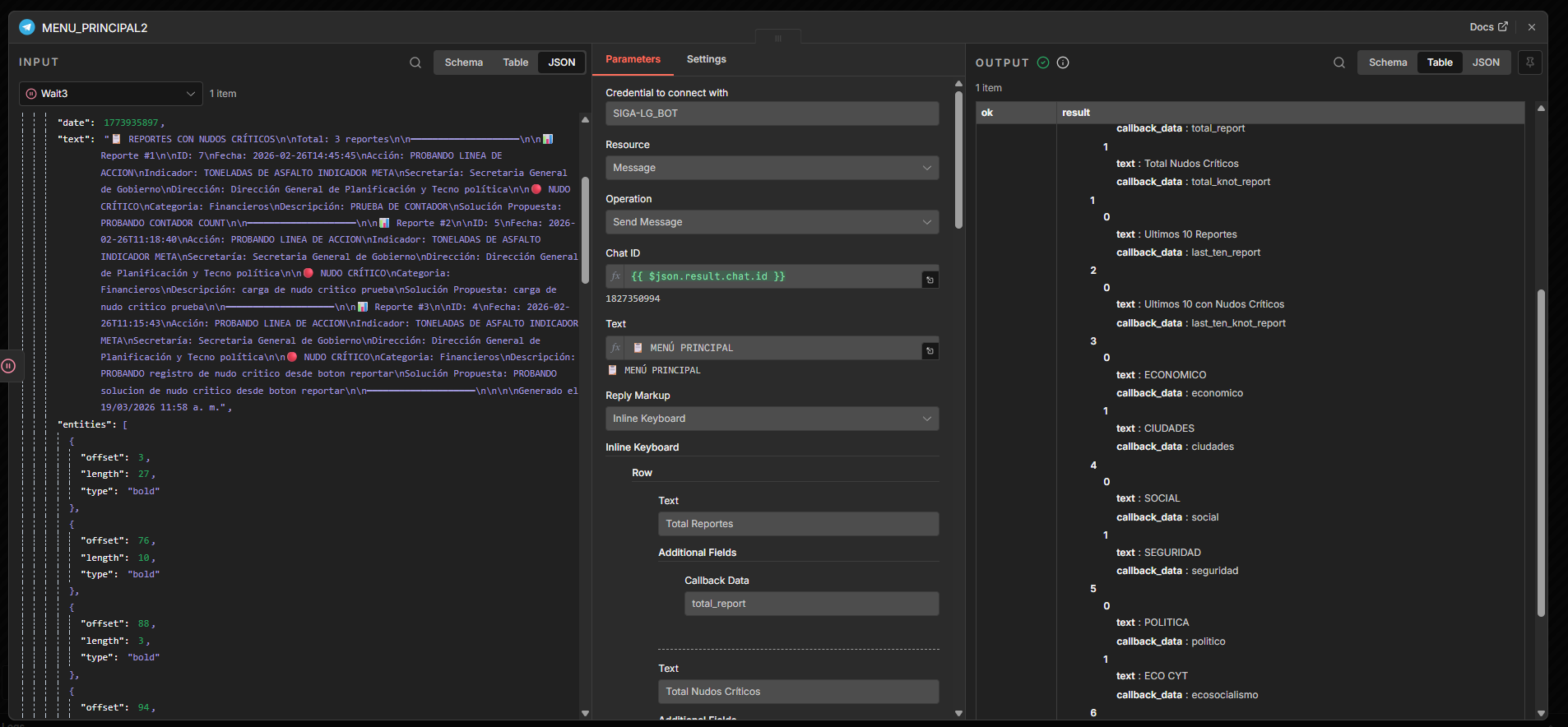Screen dimensions: 1568x727
Task: Click the info icon beside OUTPUT
Action: coord(1063,63)
